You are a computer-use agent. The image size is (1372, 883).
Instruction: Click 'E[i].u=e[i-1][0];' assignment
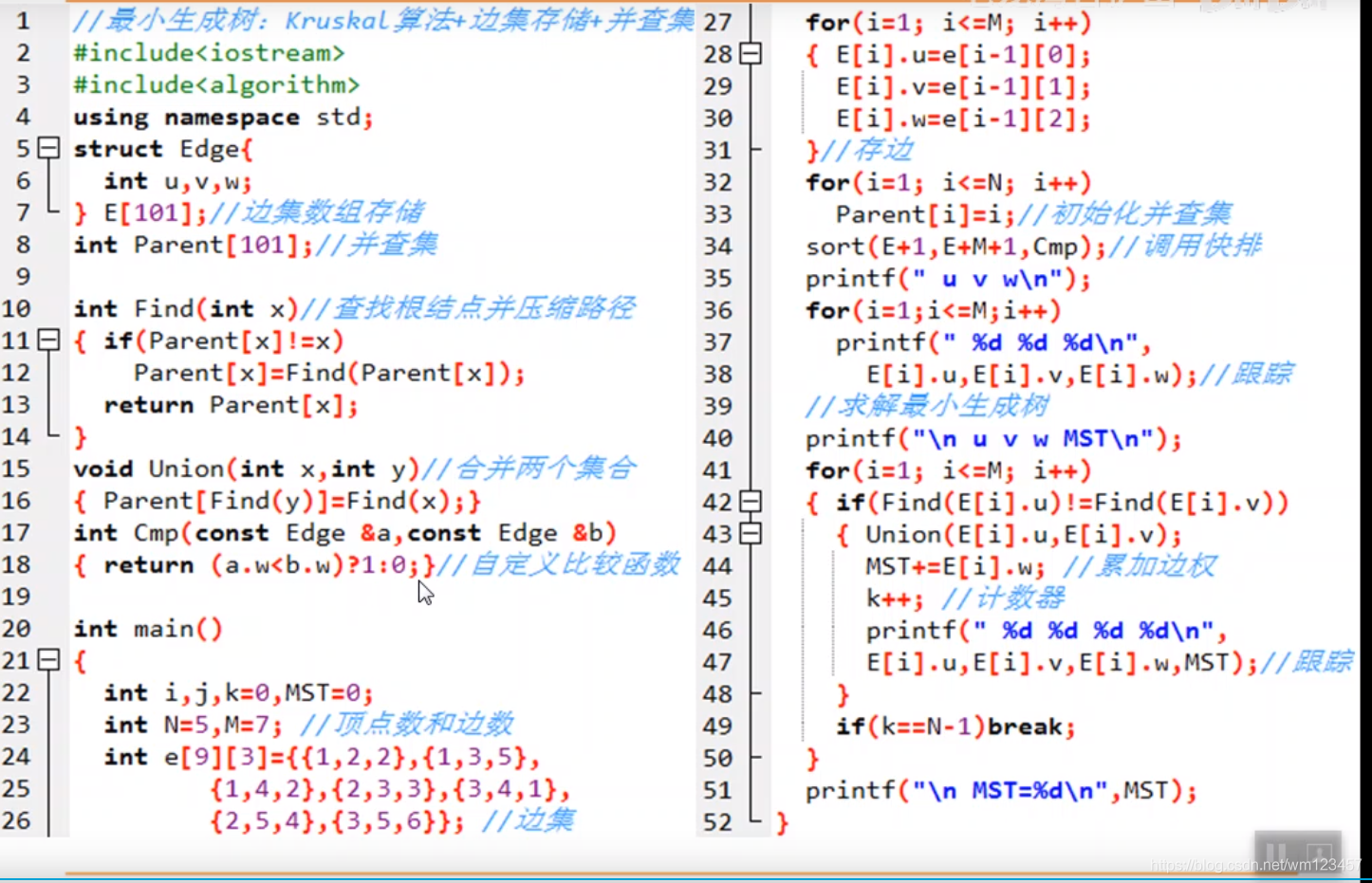point(963,55)
